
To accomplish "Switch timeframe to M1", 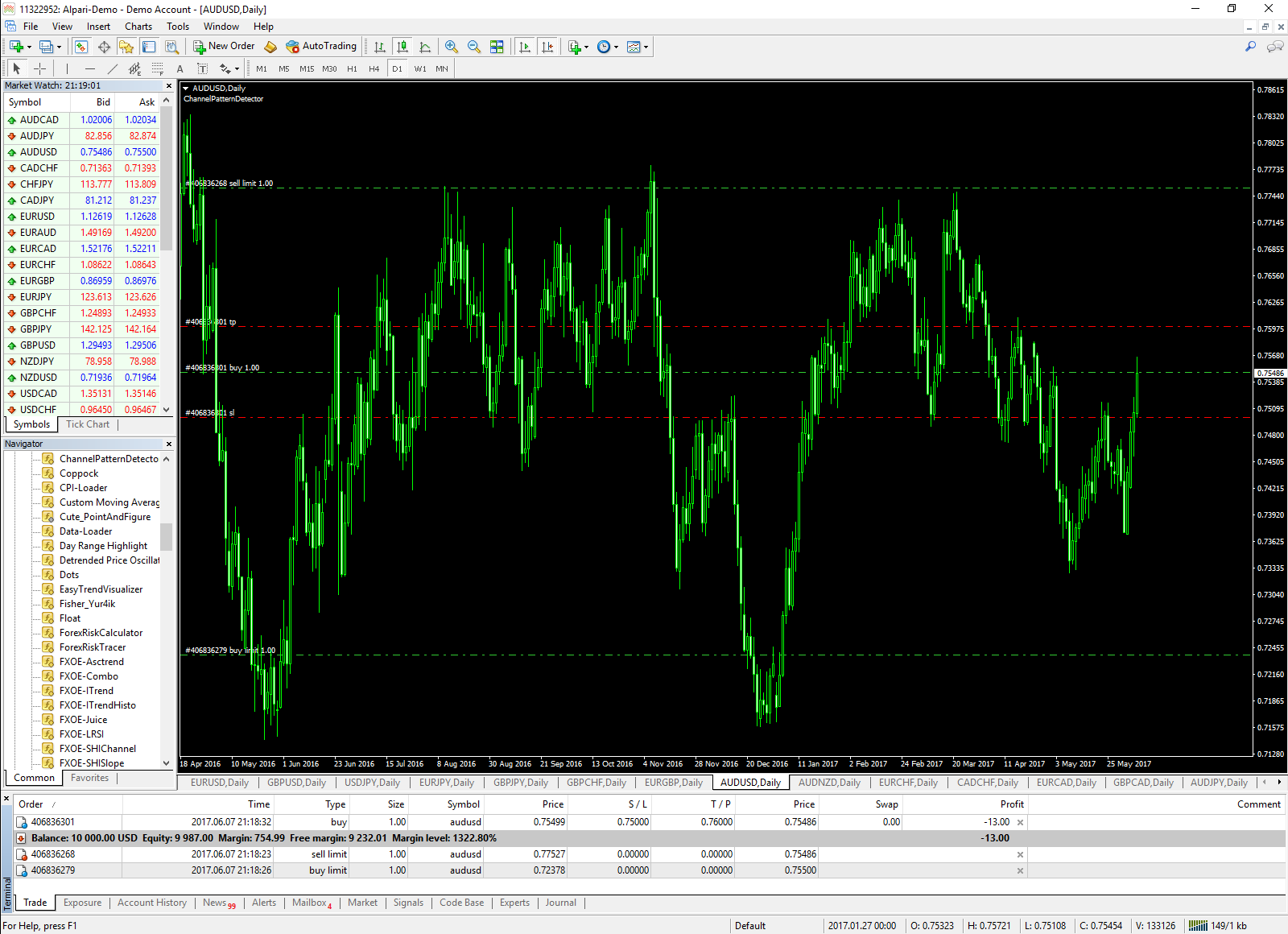I will [x=262, y=68].
